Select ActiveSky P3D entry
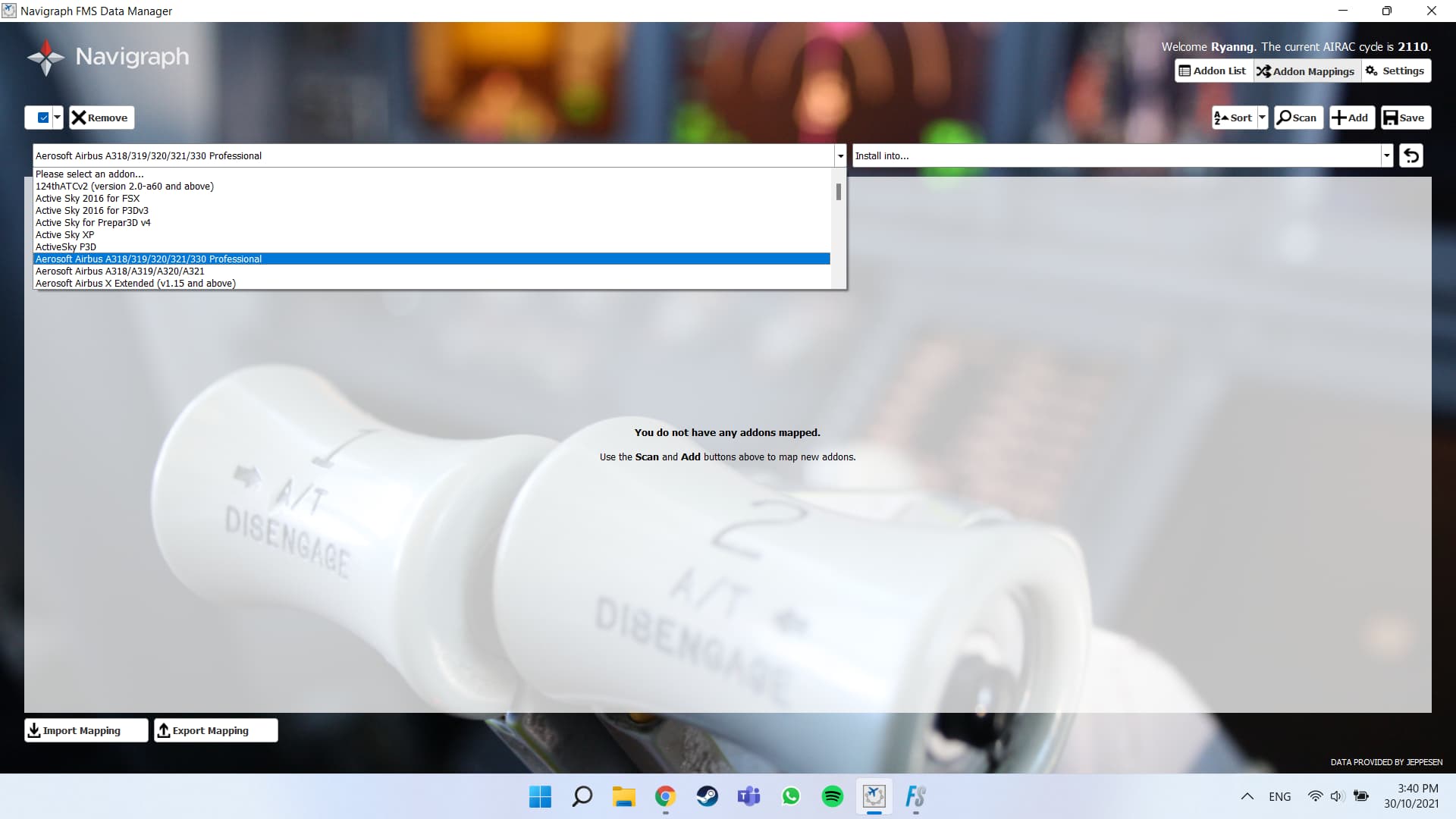Screen dimensions: 1456x819 point(432,246)
